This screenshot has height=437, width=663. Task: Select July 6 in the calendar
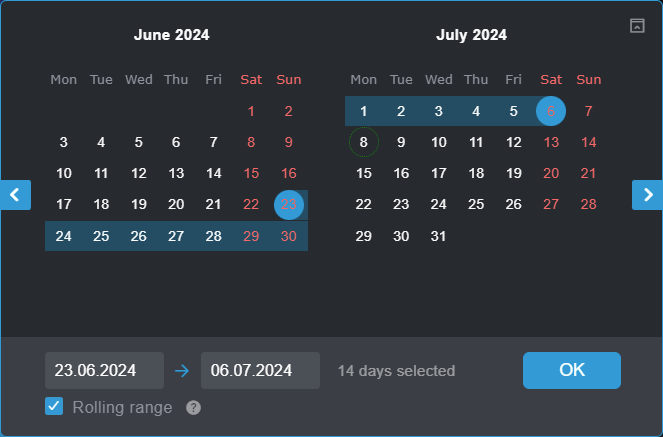(551, 111)
